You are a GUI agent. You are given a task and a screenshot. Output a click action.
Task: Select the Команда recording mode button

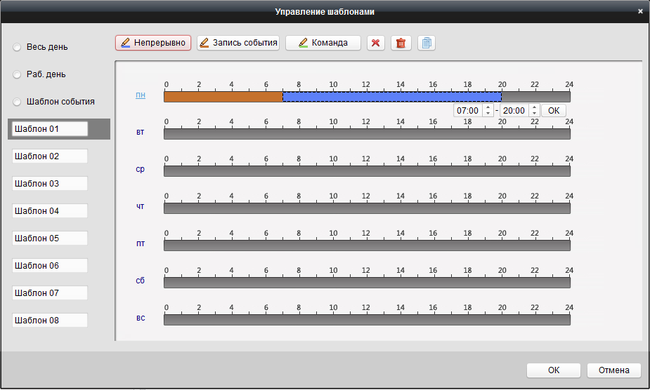tap(323, 43)
